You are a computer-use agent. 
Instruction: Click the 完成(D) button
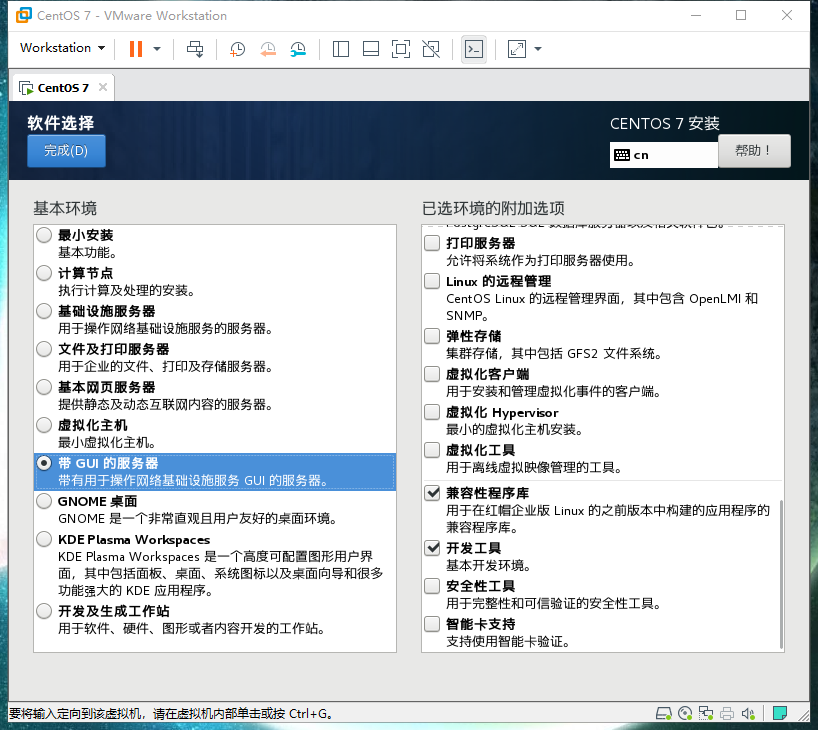click(66, 151)
